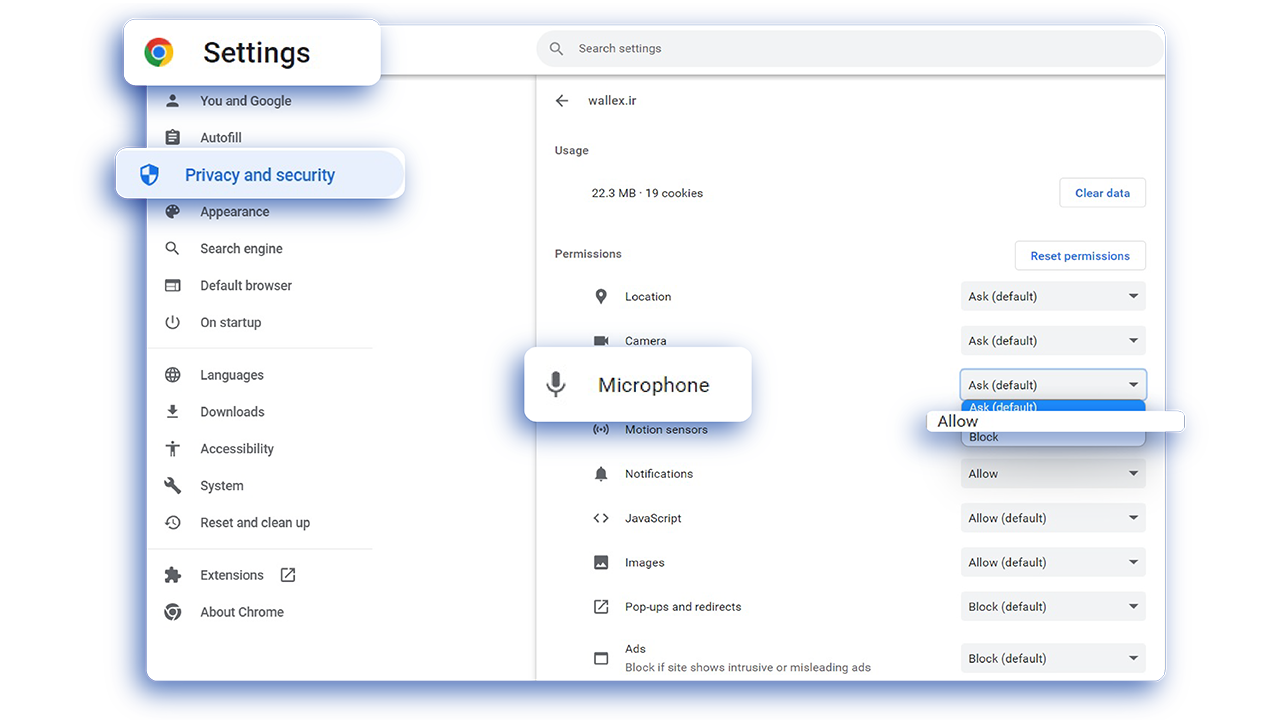This screenshot has width=1280, height=720.
Task: Click the Location pin icon
Action: [601, 297]
